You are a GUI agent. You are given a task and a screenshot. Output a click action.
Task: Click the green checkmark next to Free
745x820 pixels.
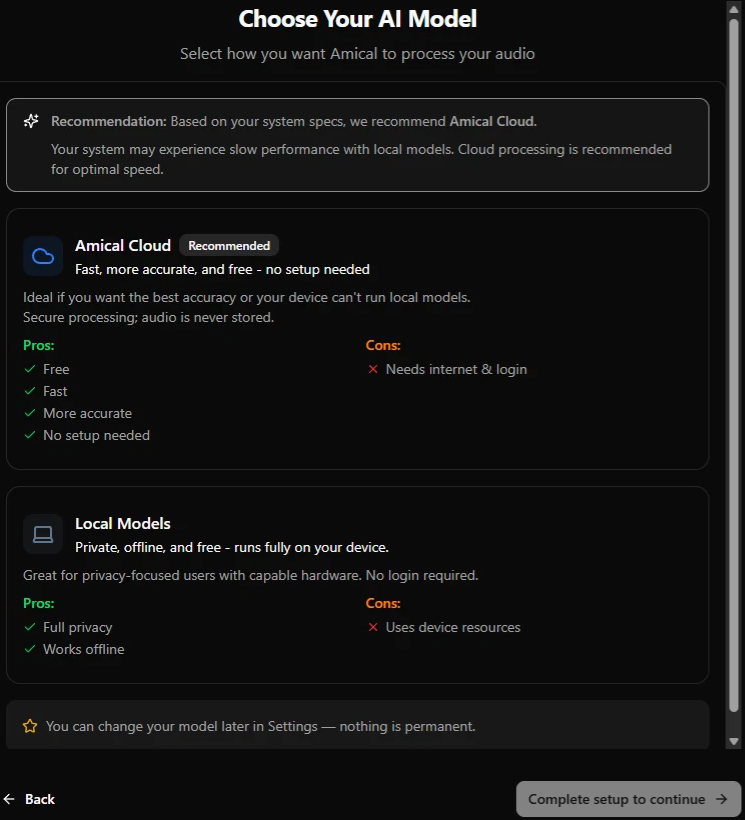point(30,369)
